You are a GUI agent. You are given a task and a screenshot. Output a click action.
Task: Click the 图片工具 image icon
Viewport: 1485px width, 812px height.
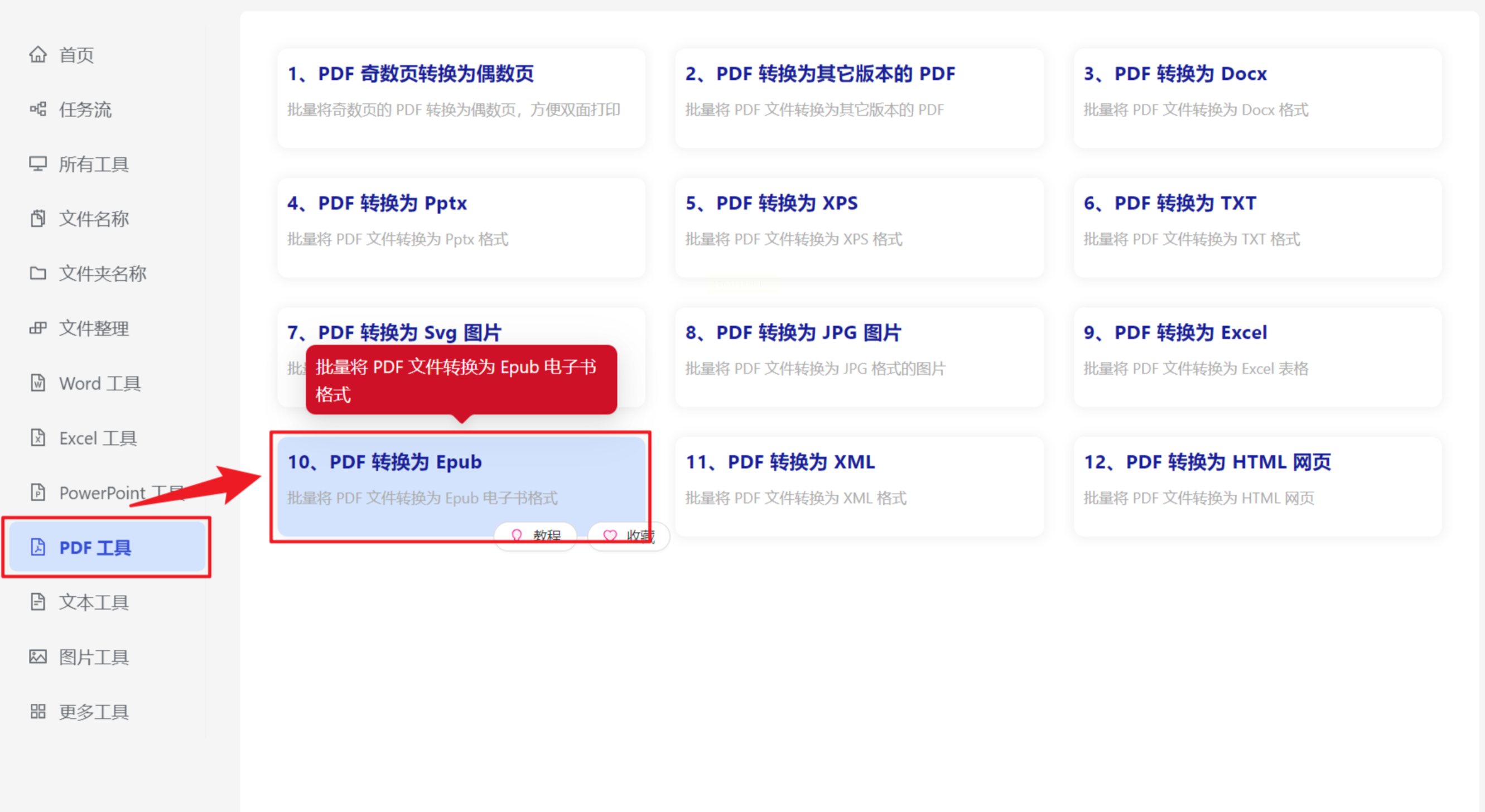coord(38,657)
